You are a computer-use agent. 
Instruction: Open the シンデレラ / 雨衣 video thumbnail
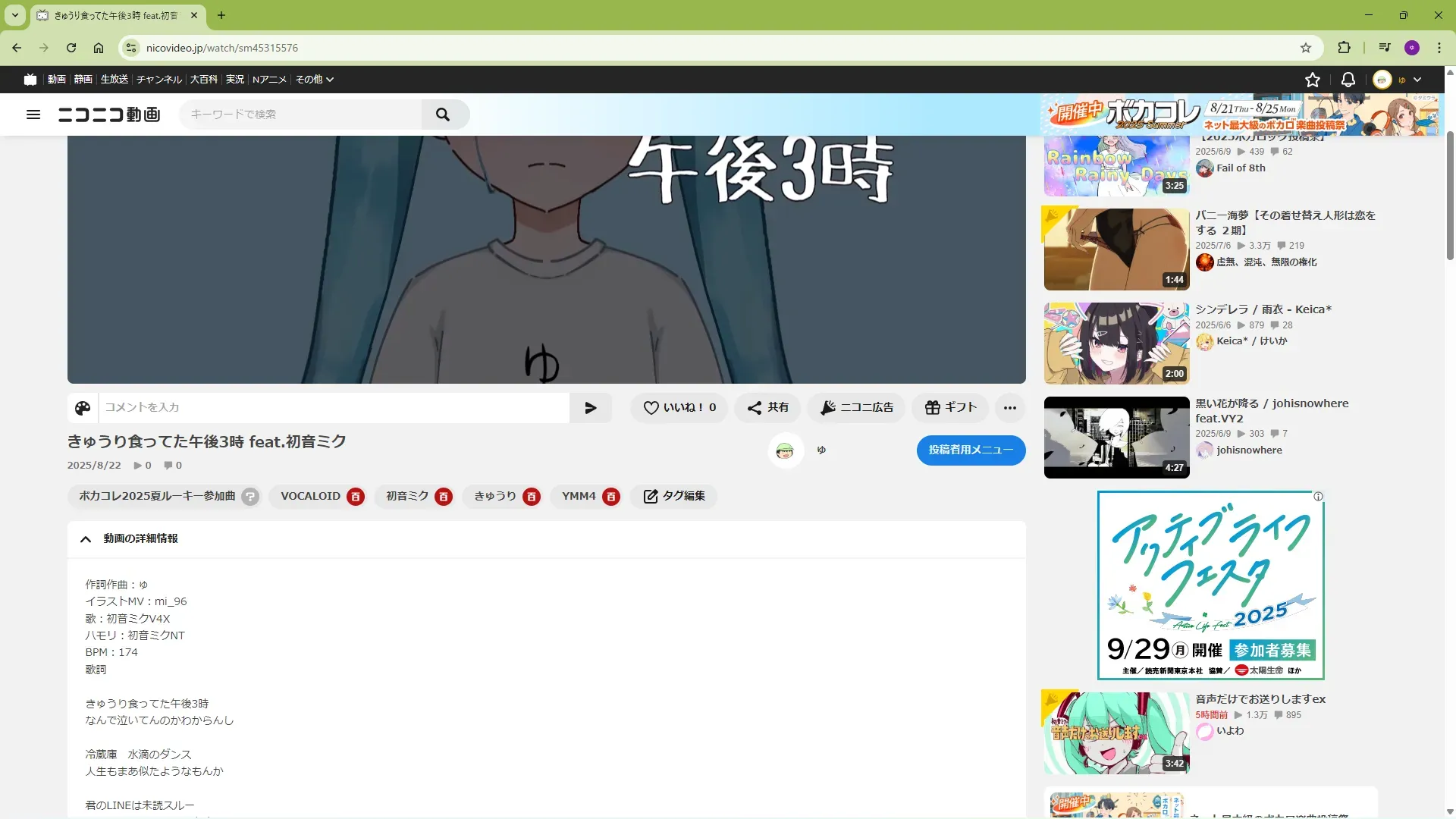pos(1116,344)
